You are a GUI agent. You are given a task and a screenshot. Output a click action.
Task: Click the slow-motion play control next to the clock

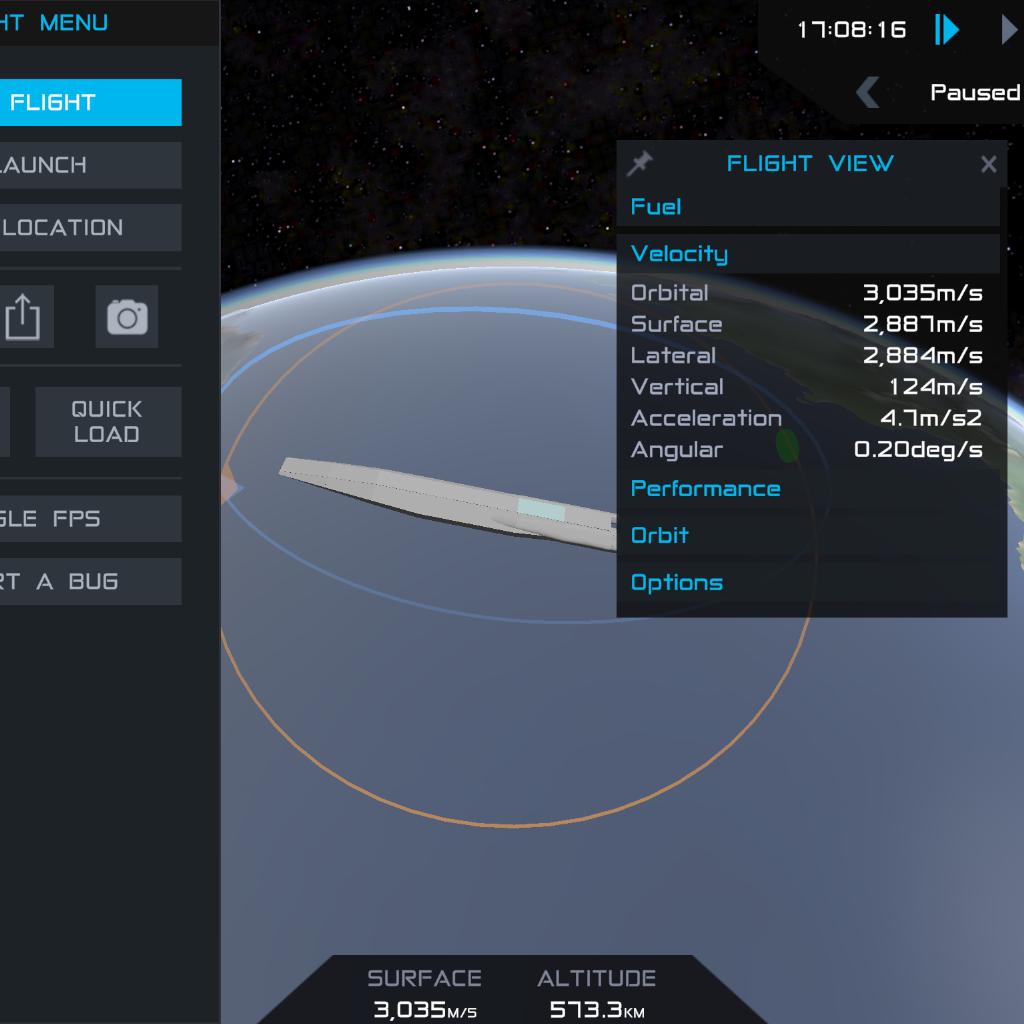(x=946, y=29)
